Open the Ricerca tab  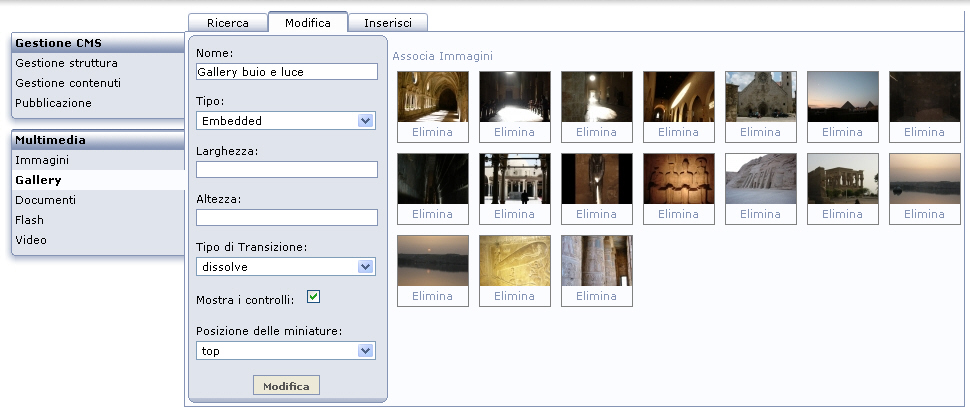coord(228,23)
